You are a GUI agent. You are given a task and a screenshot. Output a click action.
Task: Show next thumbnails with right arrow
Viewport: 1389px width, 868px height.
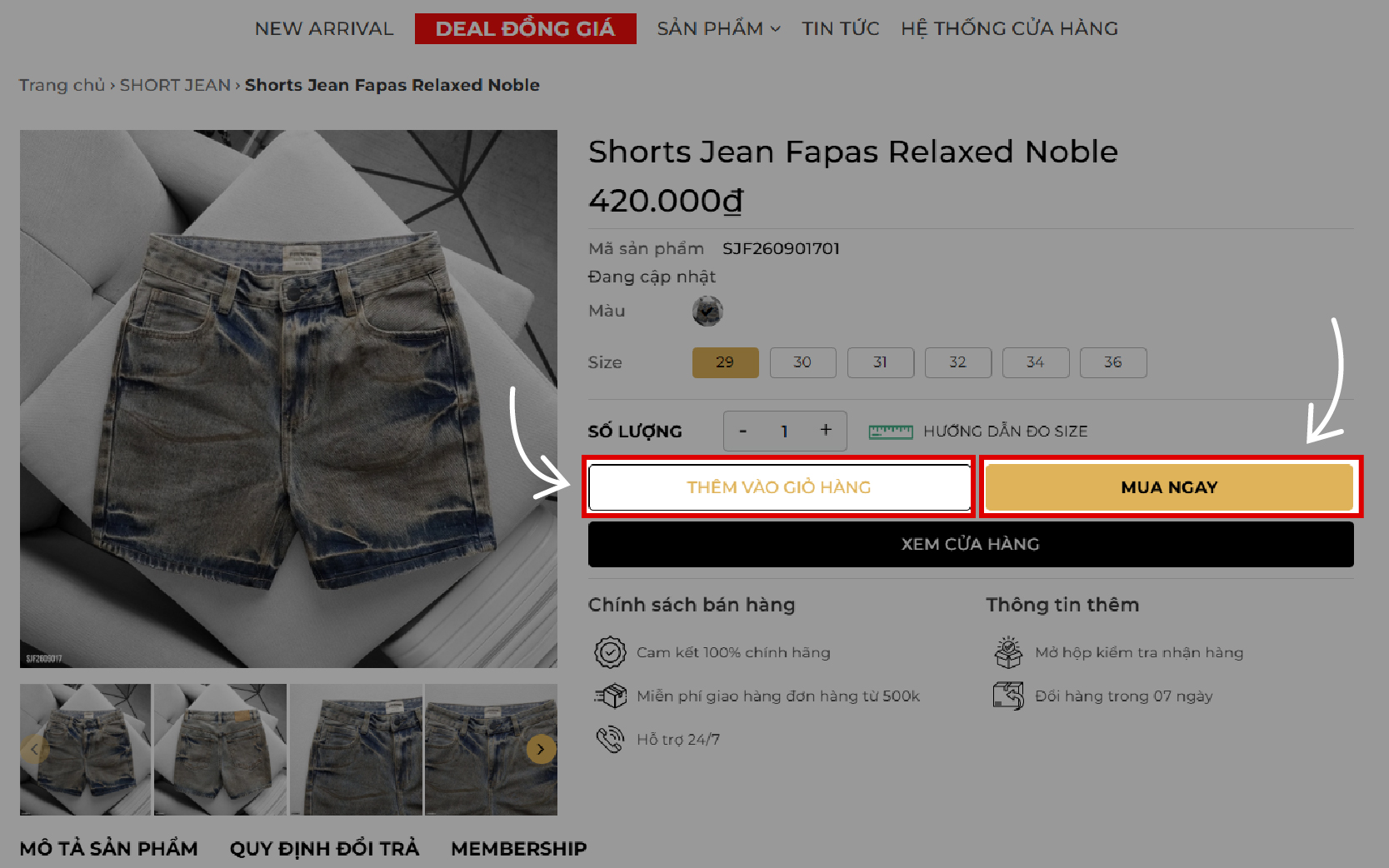point(541,750)
